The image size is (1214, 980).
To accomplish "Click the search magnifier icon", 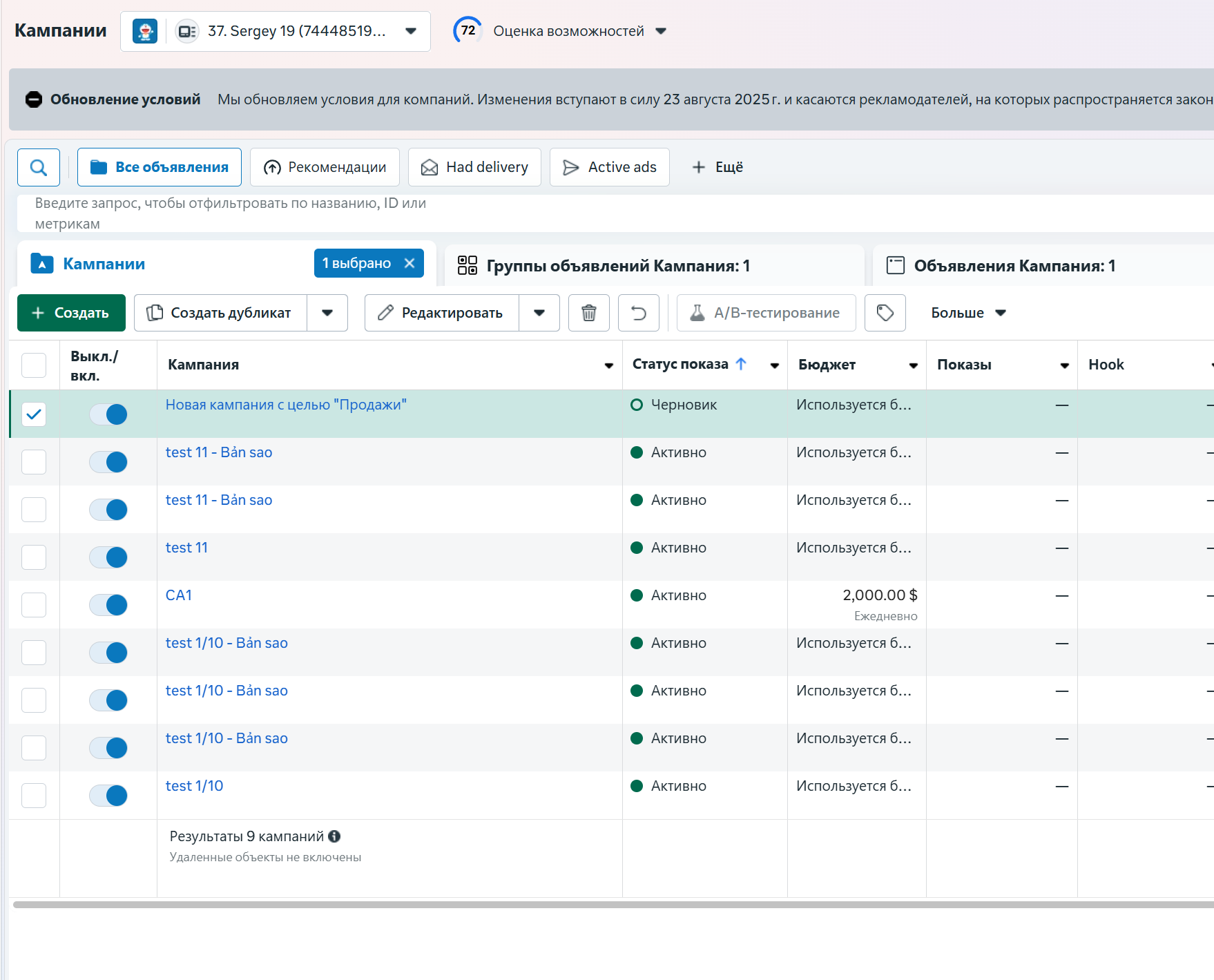I will tap(39, 167).
